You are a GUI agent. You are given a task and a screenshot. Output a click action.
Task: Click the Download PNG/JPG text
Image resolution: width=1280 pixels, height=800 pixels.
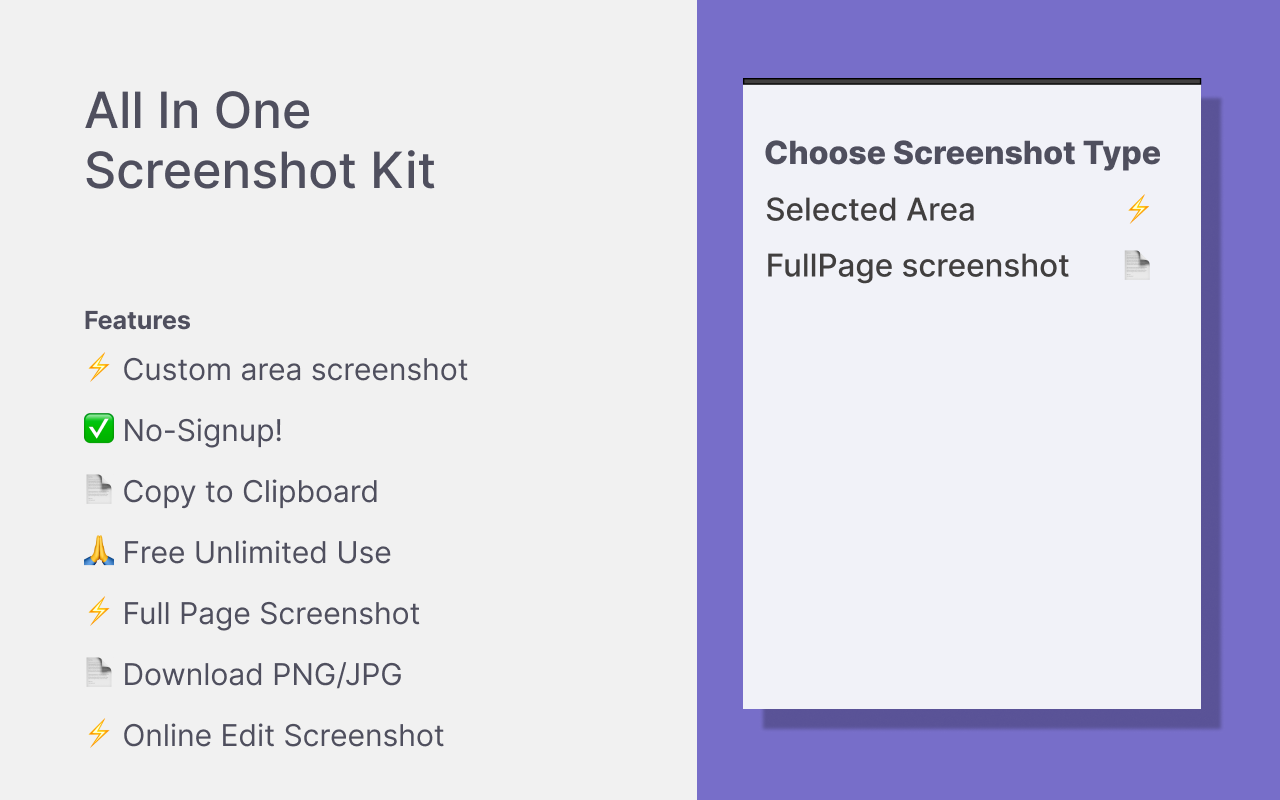click(x=262, y=675)
